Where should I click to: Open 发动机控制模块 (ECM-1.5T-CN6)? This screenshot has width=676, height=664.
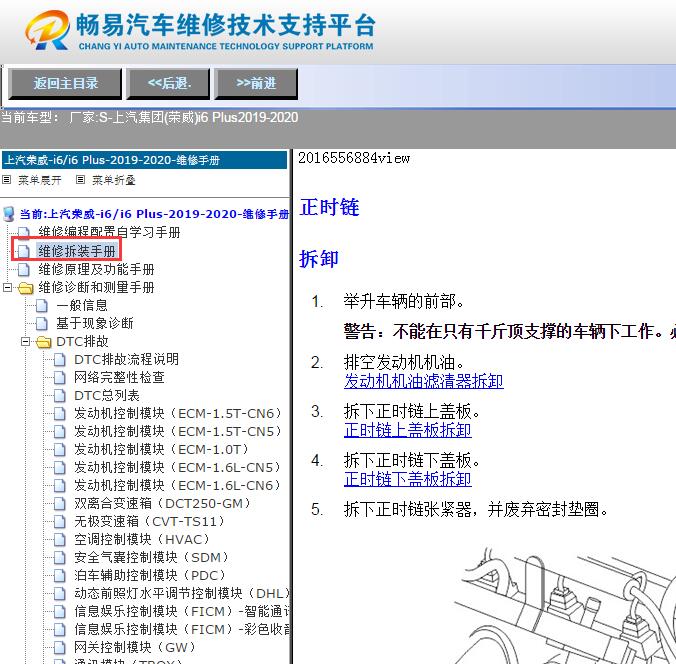coord(178,413)
